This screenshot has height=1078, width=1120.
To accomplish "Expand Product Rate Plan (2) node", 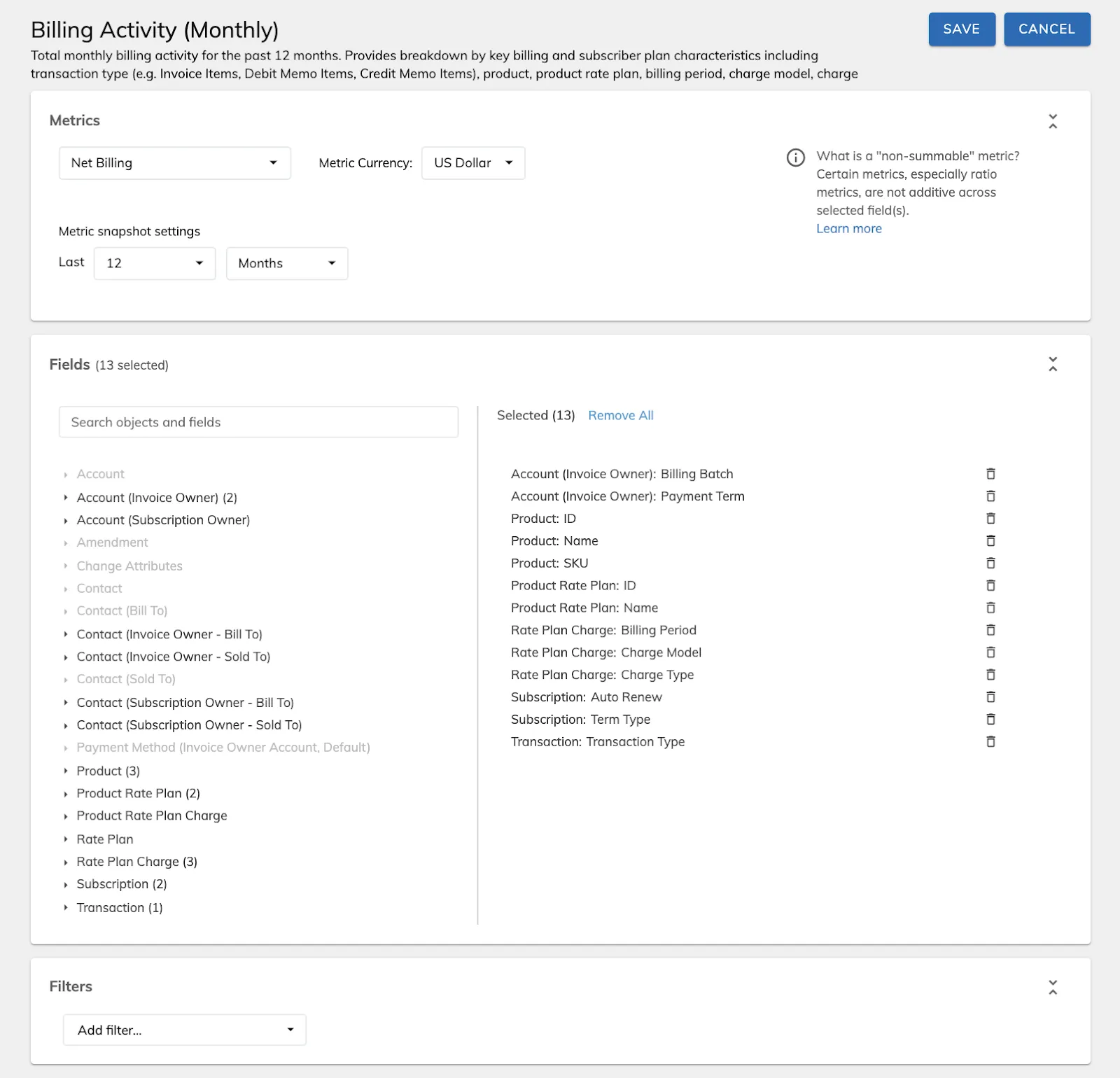I will [66, 794].
